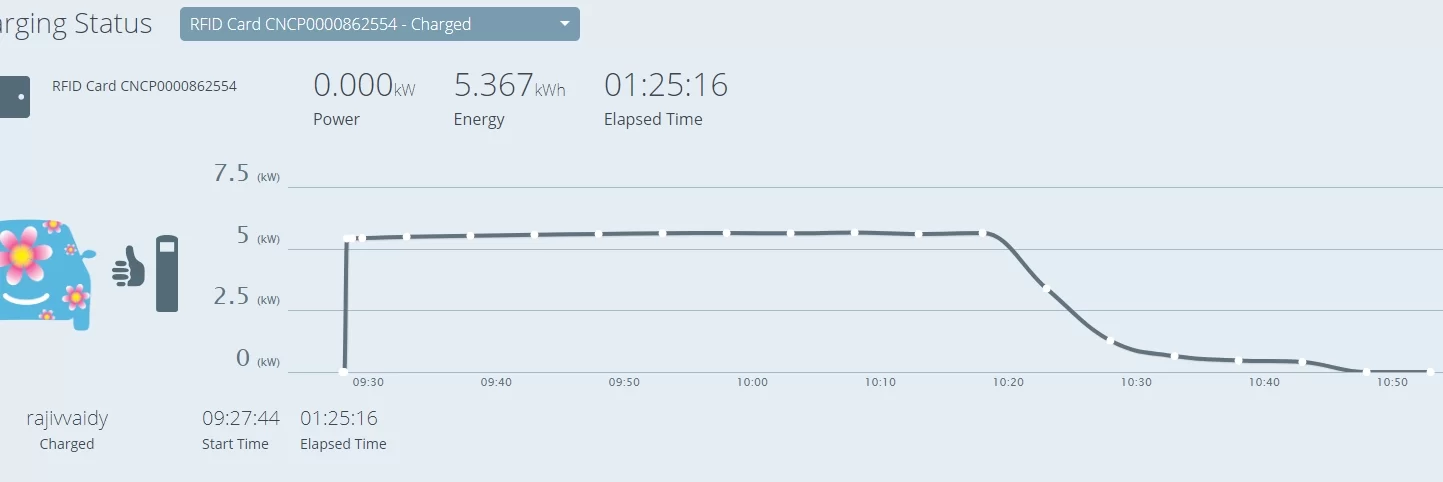Select the RFID Card CNCP0000862554 label
This screenshot has height=482, width=1443.
[144, 86]
